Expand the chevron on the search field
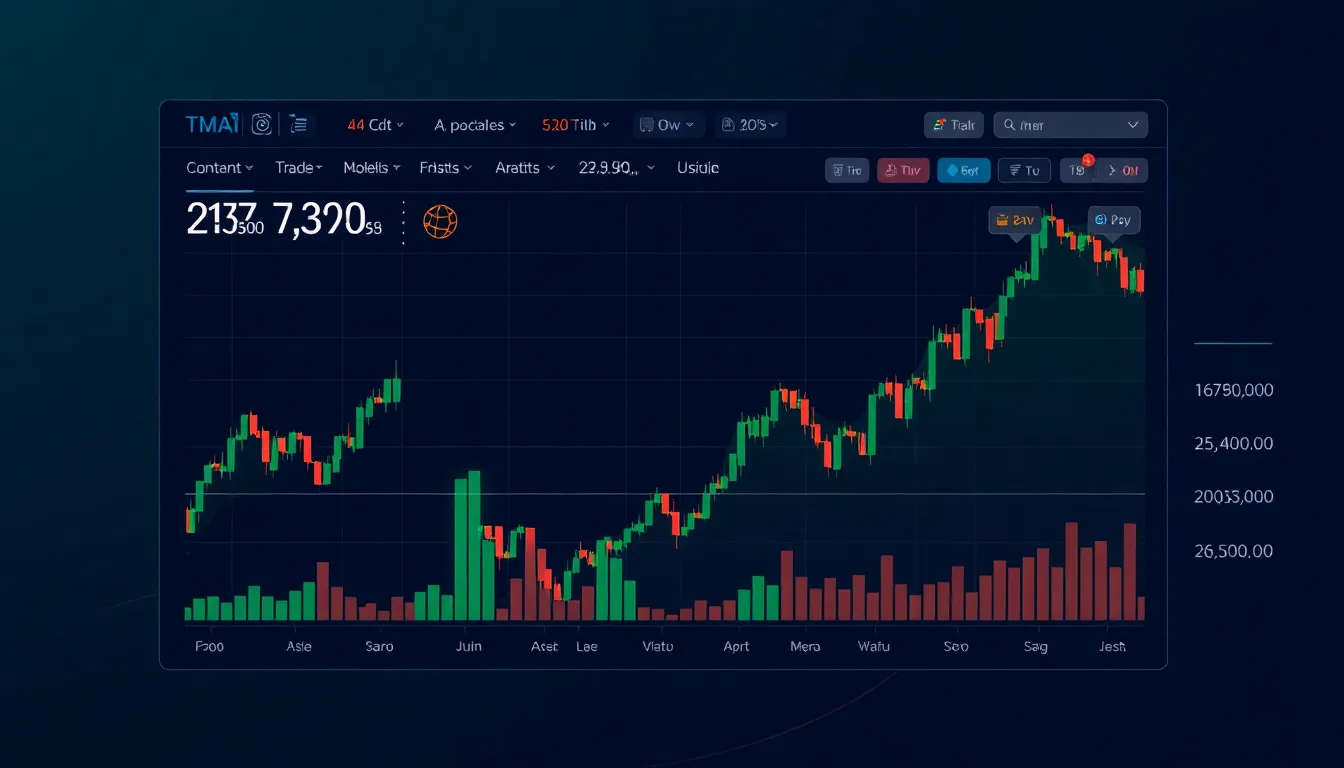The width and height of the screenshot is (1344, 768). pyautogui.click(x=1133, y=124)
